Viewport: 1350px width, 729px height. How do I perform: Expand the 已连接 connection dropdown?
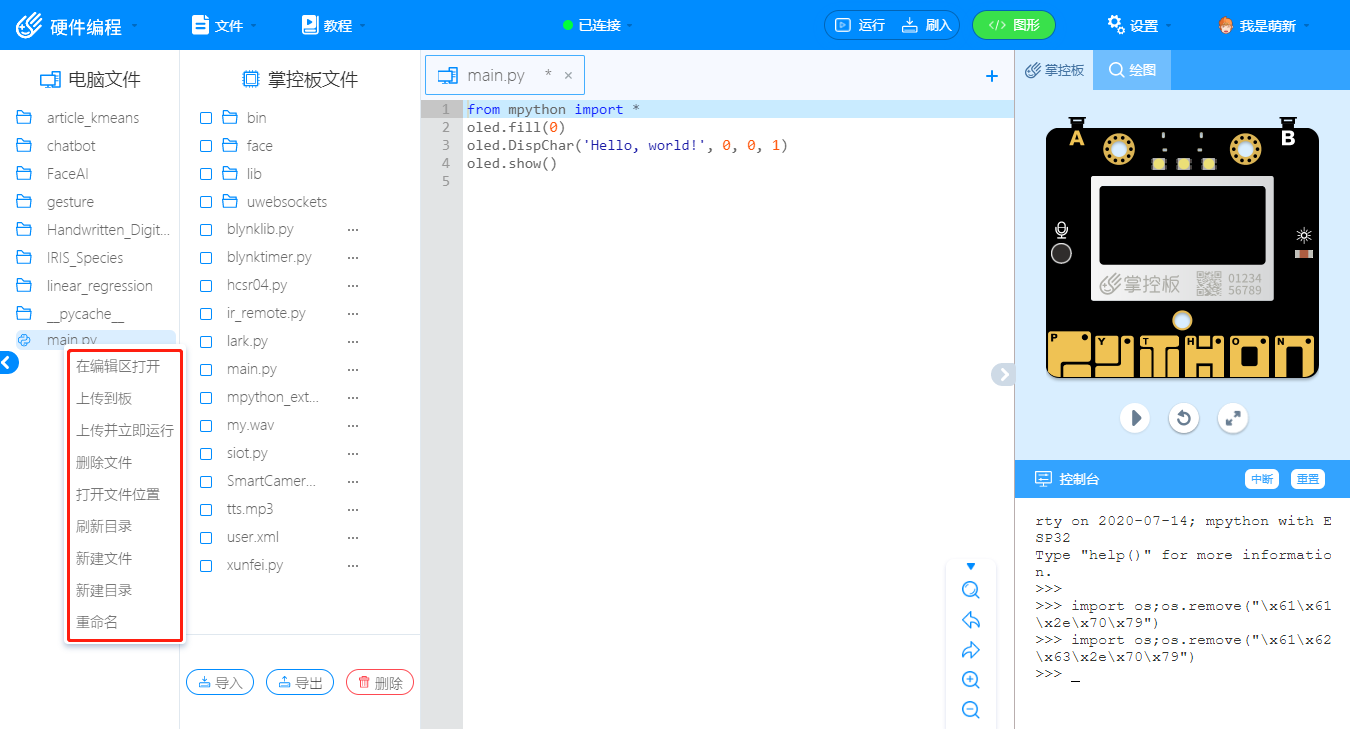point(598,26)
